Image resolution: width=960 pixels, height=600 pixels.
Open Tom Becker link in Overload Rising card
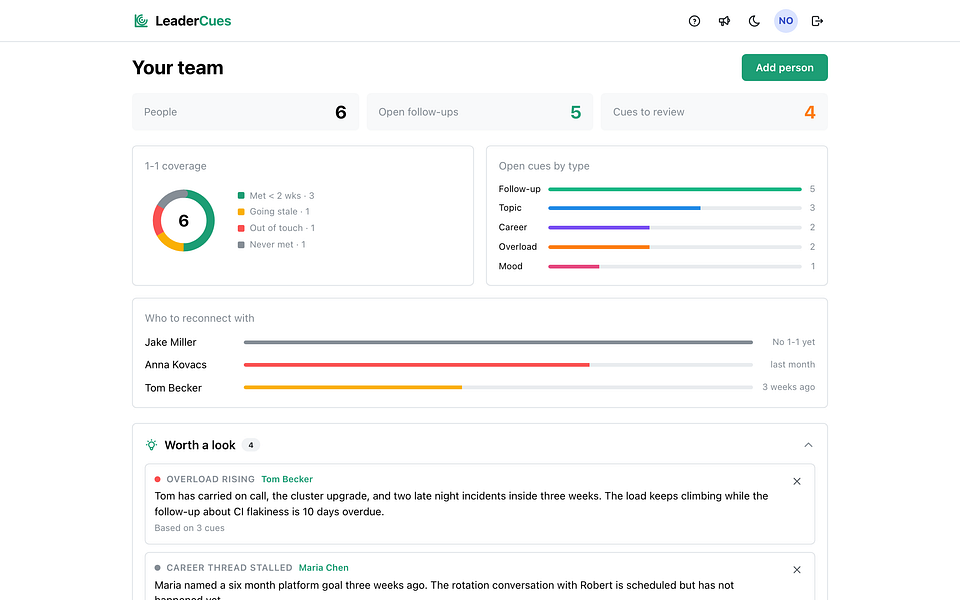(287, 479)
